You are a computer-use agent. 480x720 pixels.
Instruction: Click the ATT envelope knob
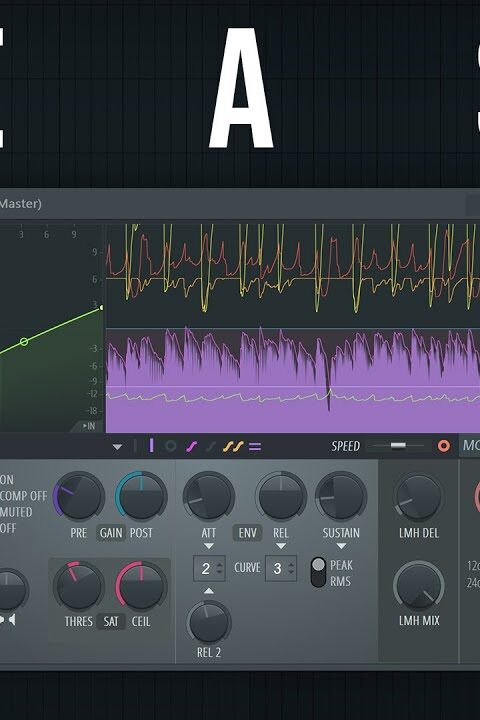click(209, 496)
